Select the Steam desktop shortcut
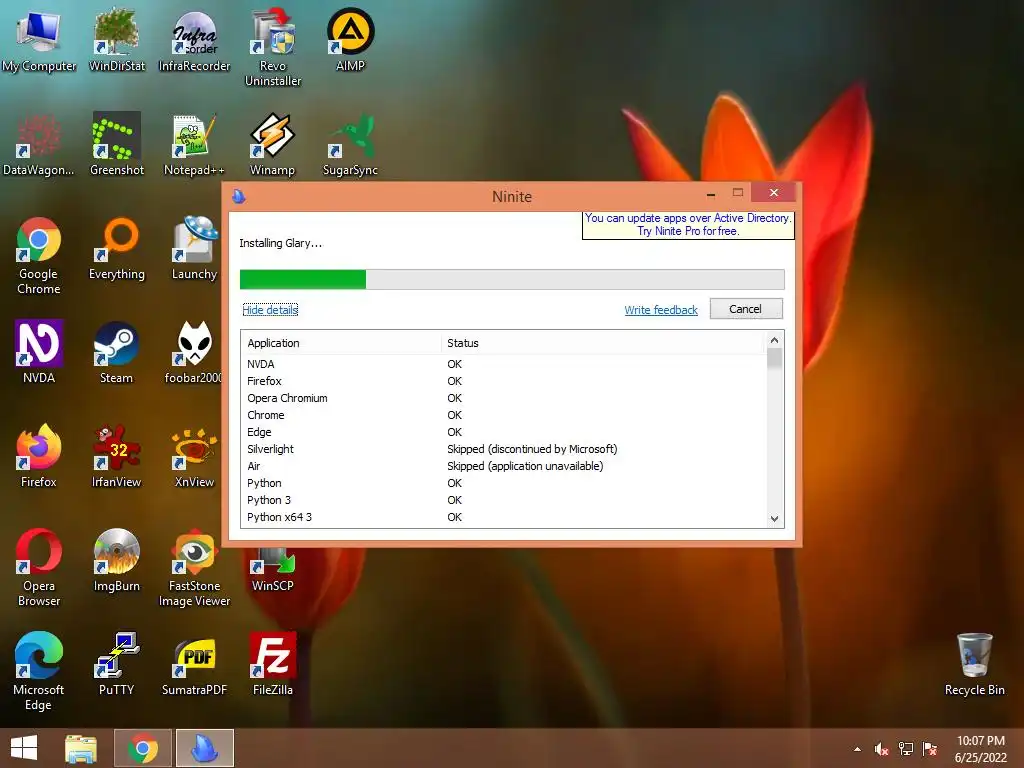Screen dimensions: 1024x768 (x=116, y=352)
